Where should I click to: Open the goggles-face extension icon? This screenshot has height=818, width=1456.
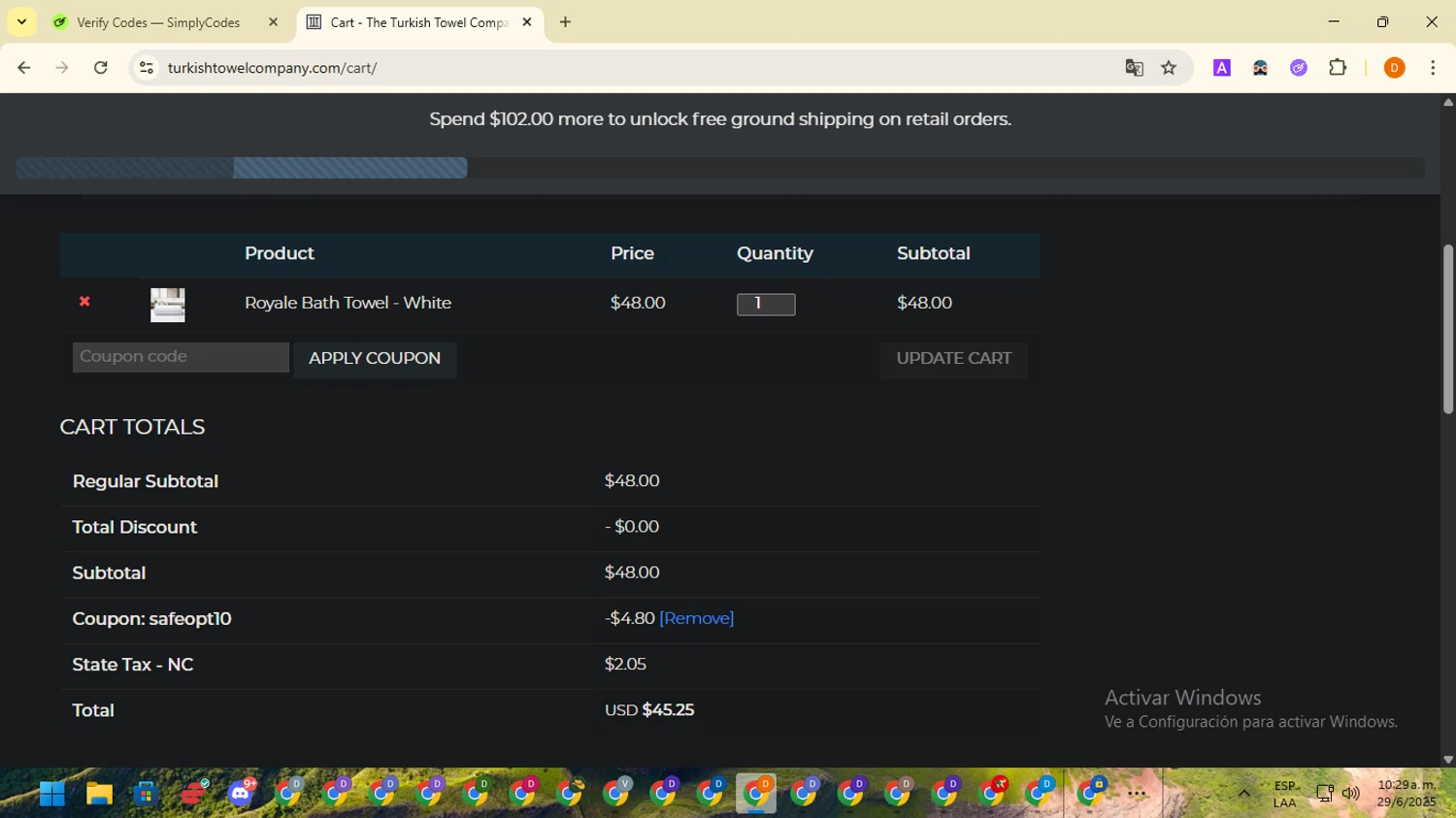click(x=1260, y=68)
